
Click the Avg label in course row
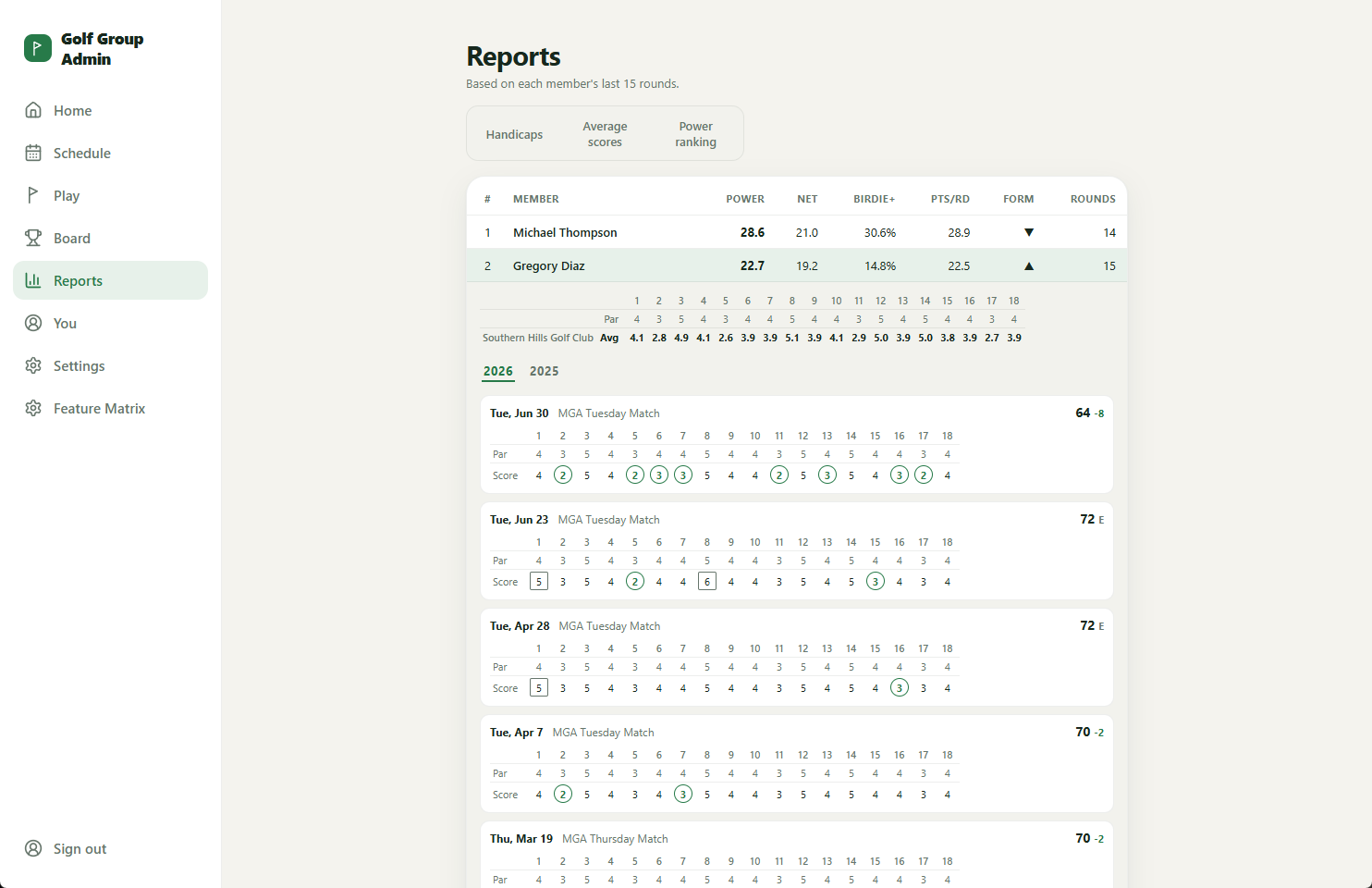pos(609,338)
